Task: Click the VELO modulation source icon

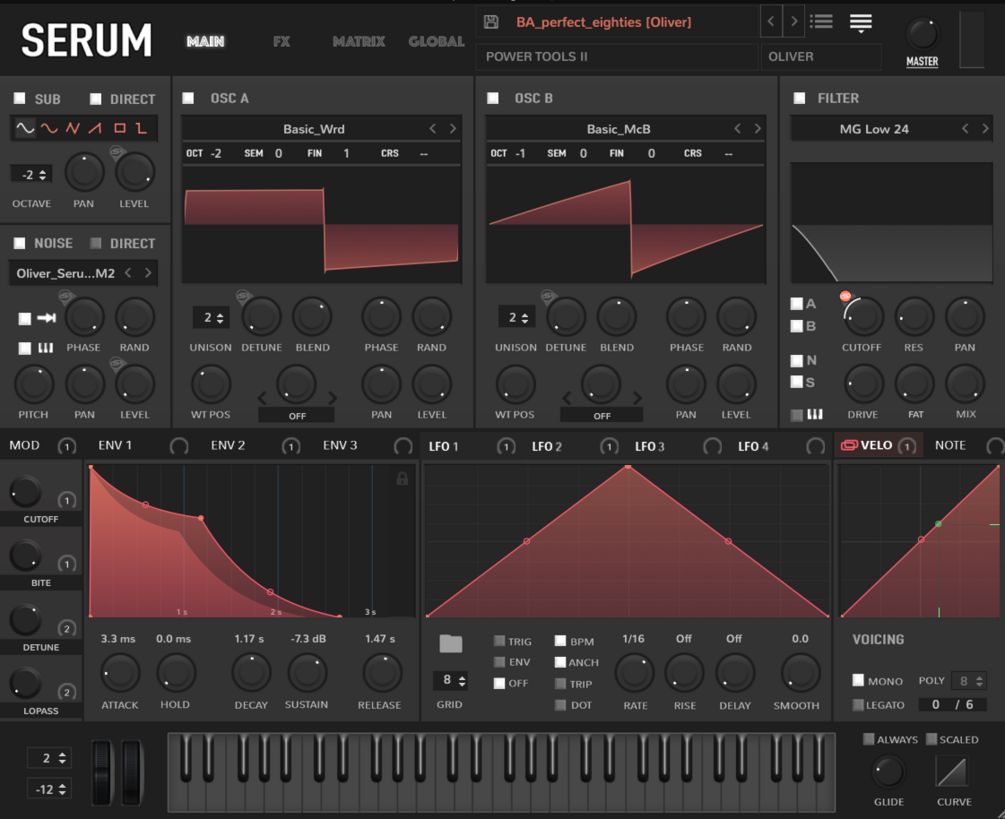Action: 849,445
